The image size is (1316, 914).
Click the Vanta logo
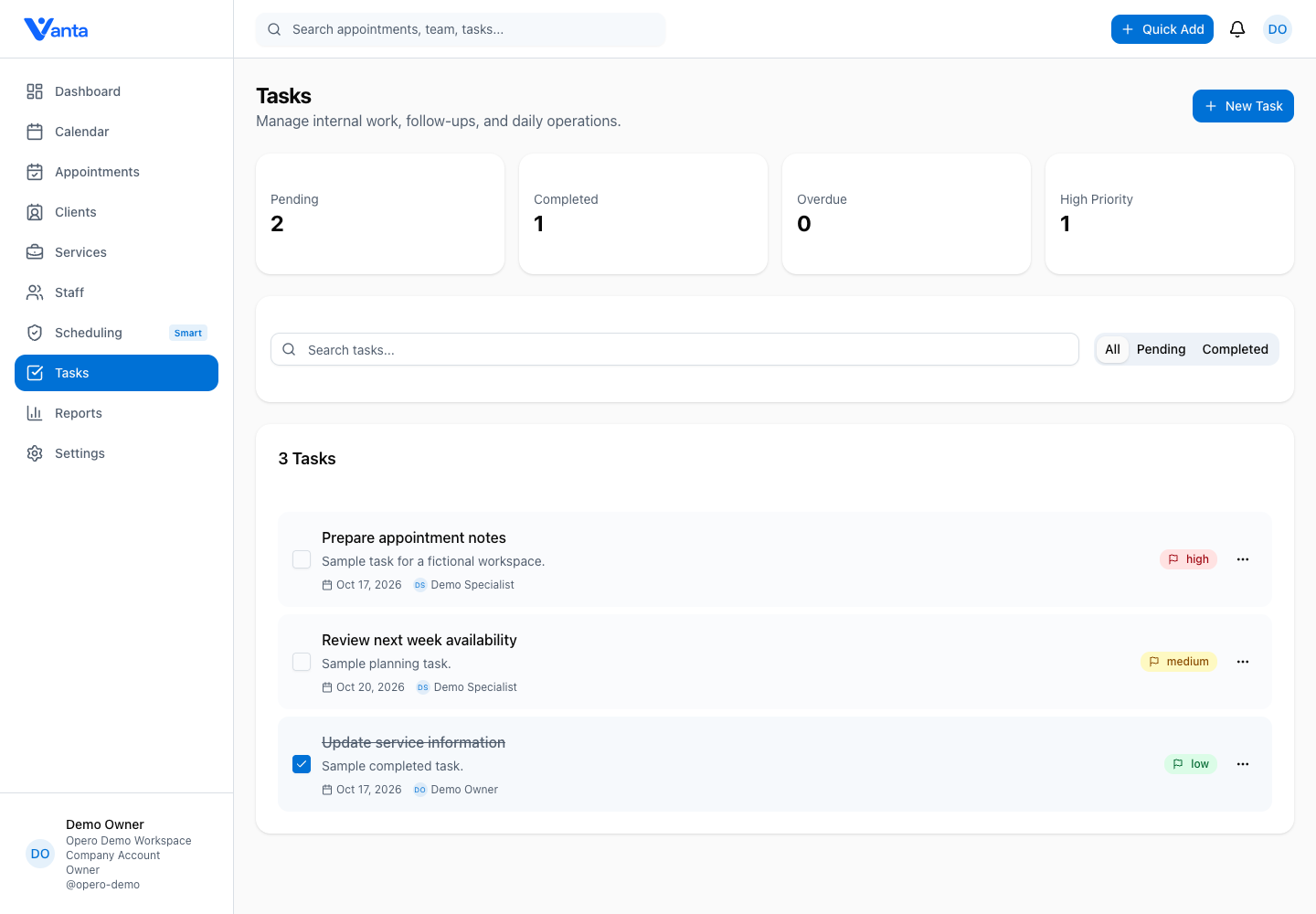coord(56,29)
